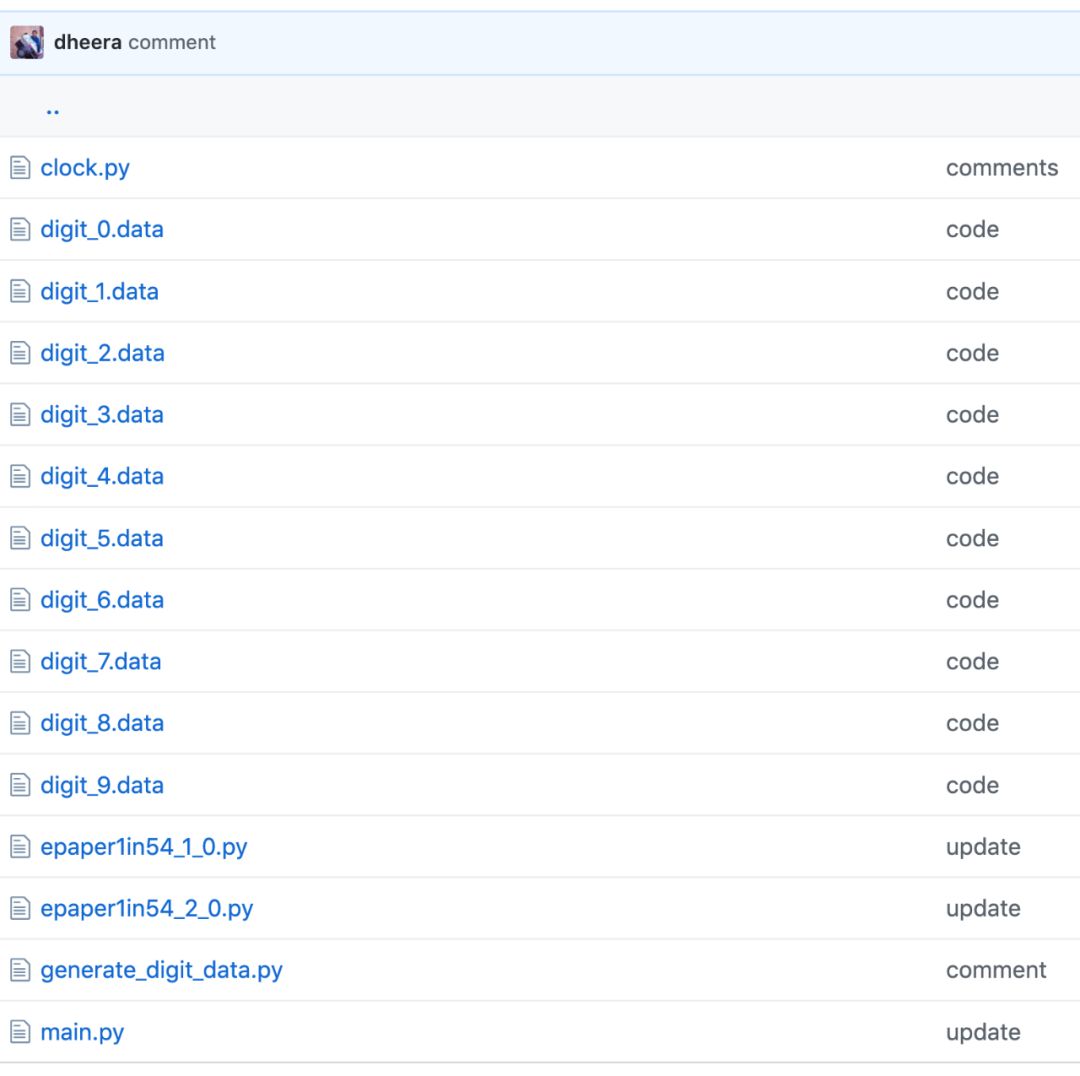Screen dimensions: 1080x1076
Task: Open digit_3.data file
Action: point(102,415)
